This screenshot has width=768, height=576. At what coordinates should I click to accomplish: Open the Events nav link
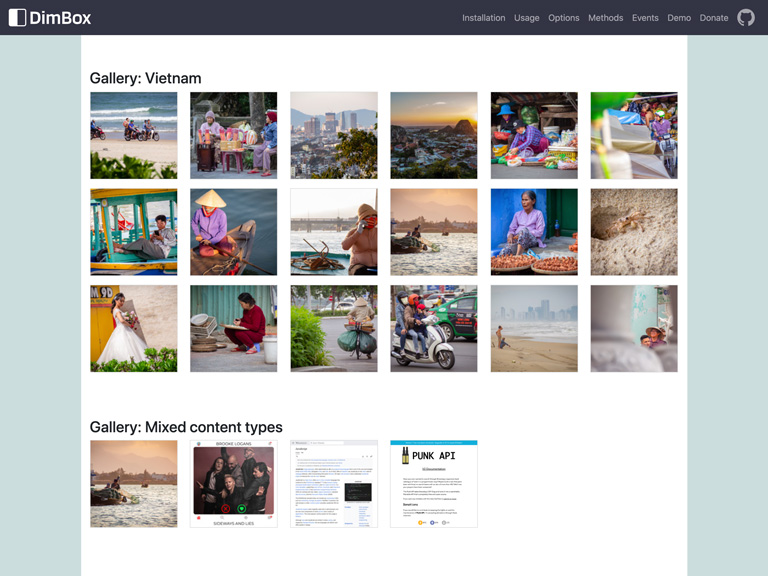tap(645, 18)
